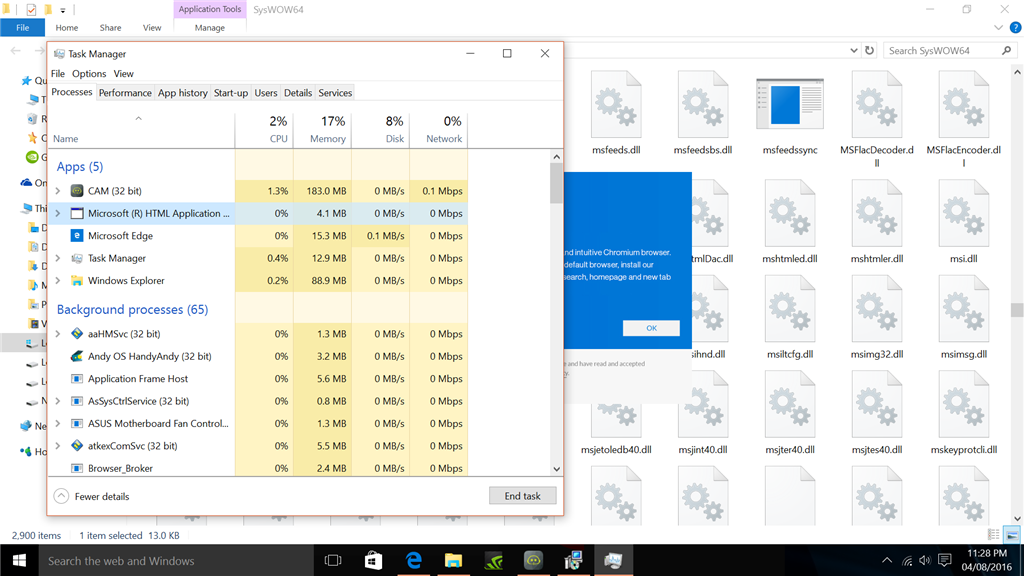Image resolution: width=1024 pixels, height=576 pixels.
Task: Open the Action Center notification icon
Action: 944,560
